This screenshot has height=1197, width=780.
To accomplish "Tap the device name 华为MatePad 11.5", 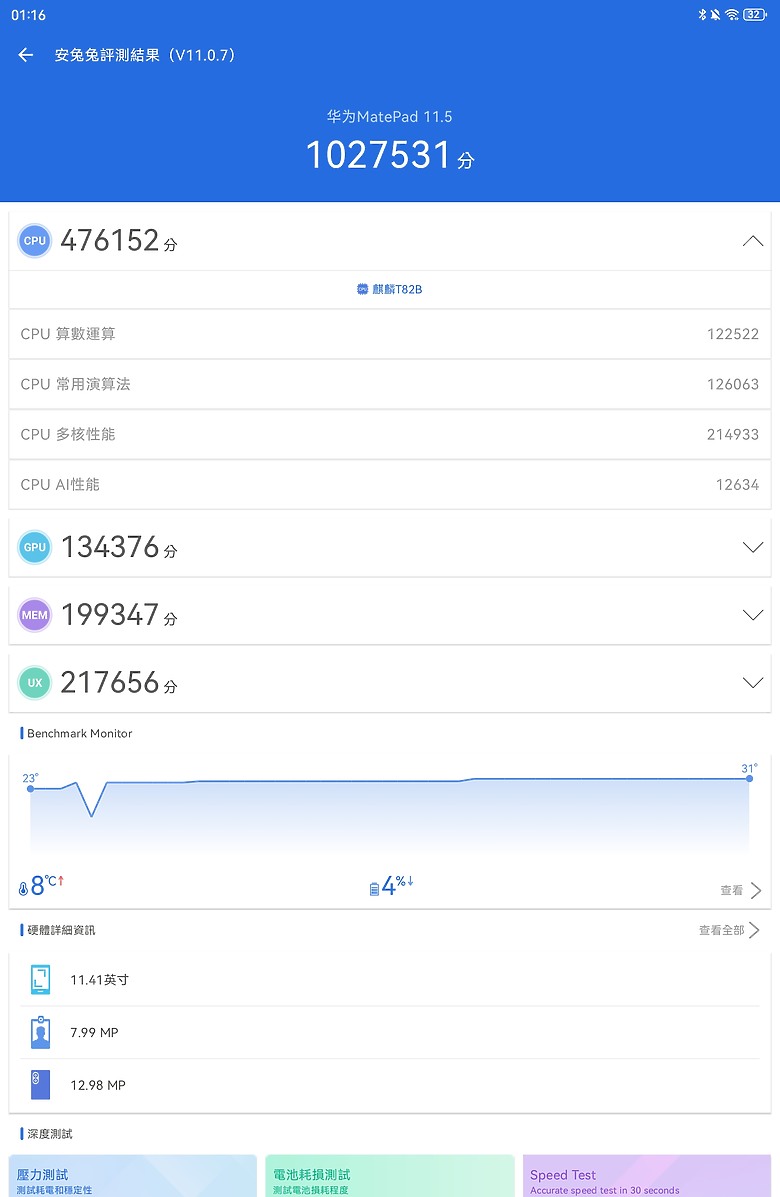I will (x=389, y=117).
